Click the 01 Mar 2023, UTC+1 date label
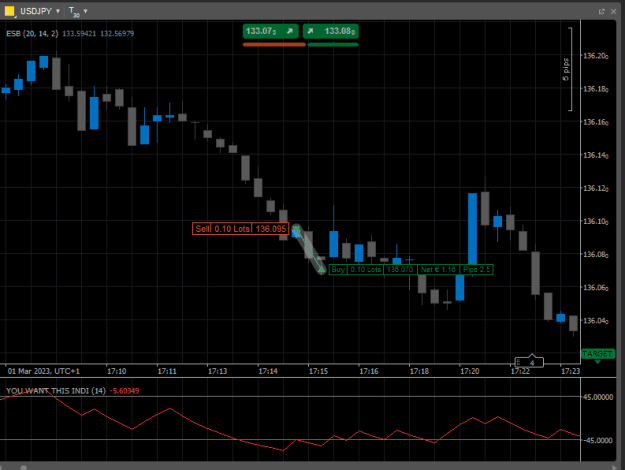Viewport: 625px width, 470px height. coord(43,371)
